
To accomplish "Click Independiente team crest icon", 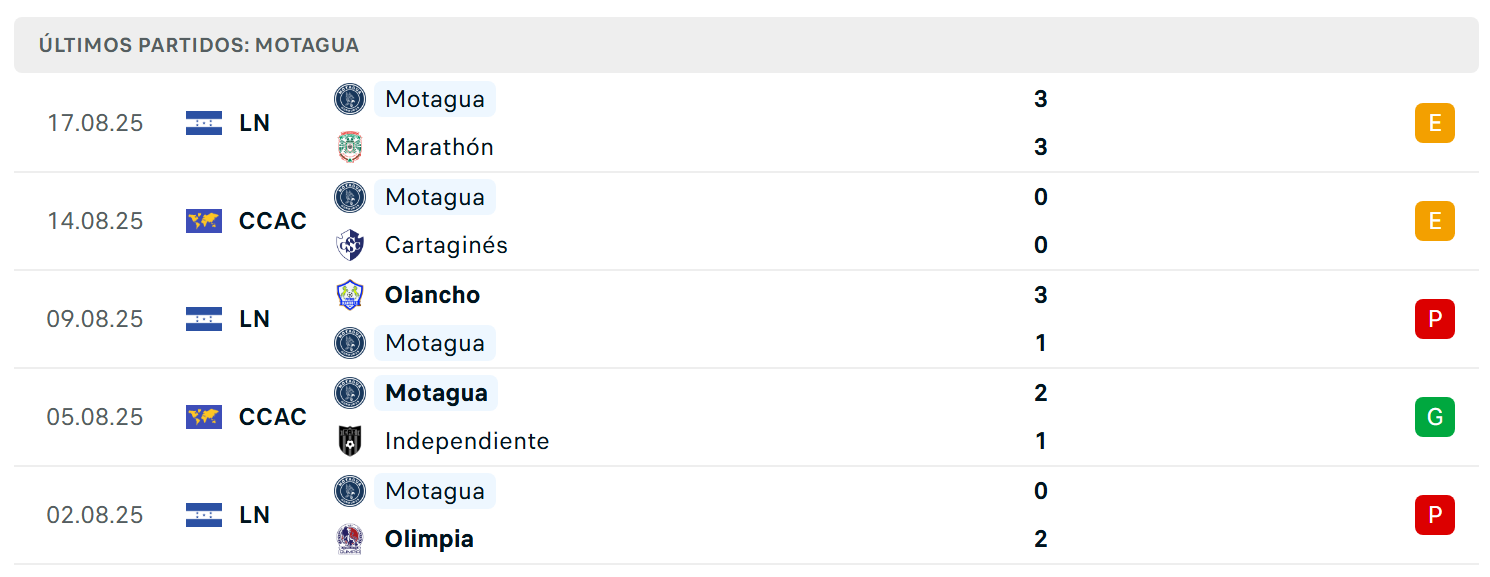I will tap(350, 441).
